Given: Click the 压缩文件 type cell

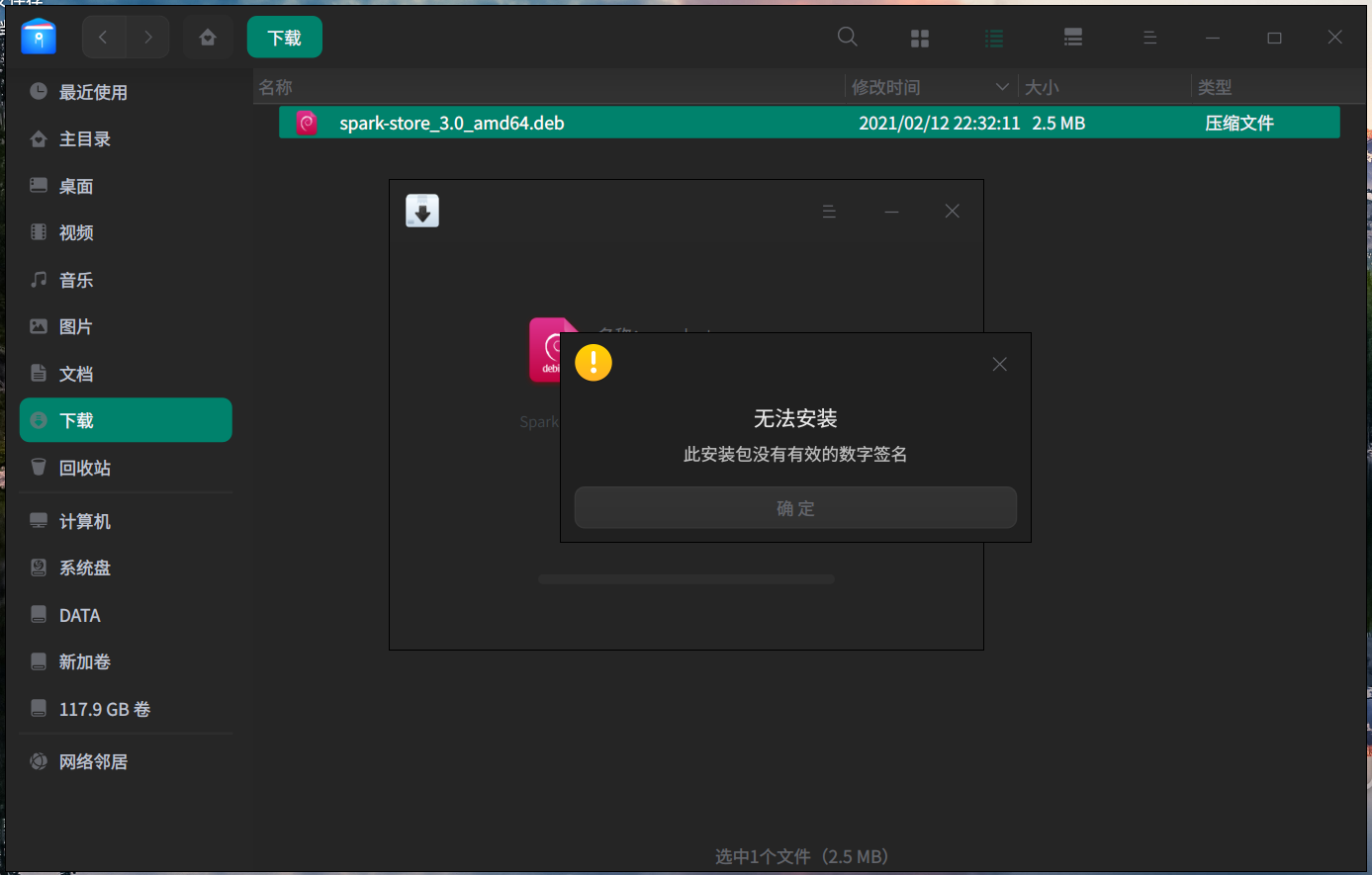Looking at the screenshot, I should point(1239,124).
